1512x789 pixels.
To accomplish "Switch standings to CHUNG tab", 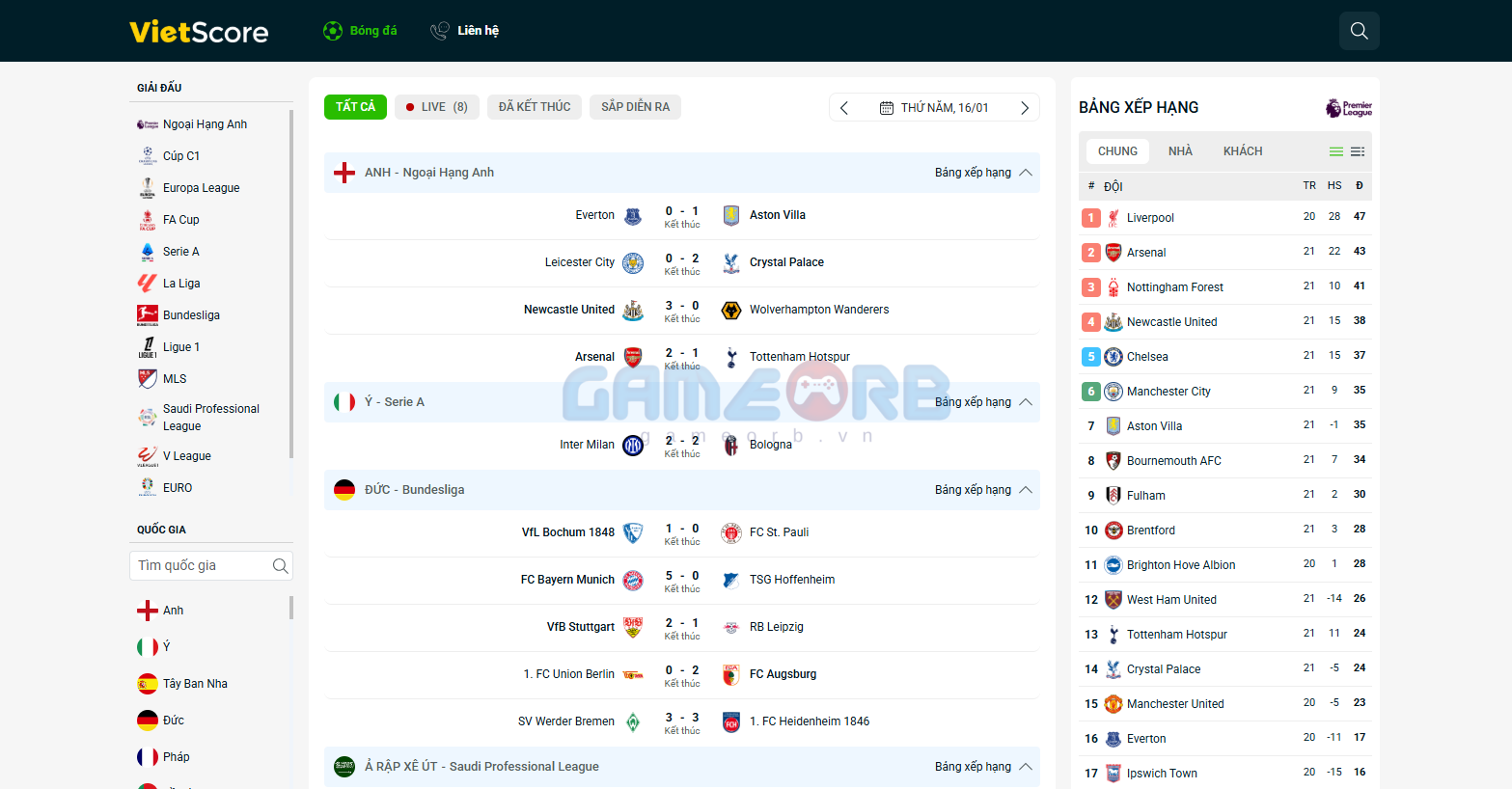I will (1117, 151).
